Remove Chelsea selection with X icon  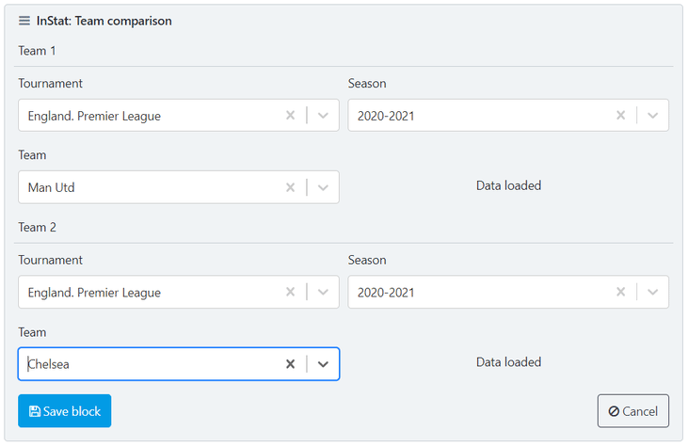(290, 364)
